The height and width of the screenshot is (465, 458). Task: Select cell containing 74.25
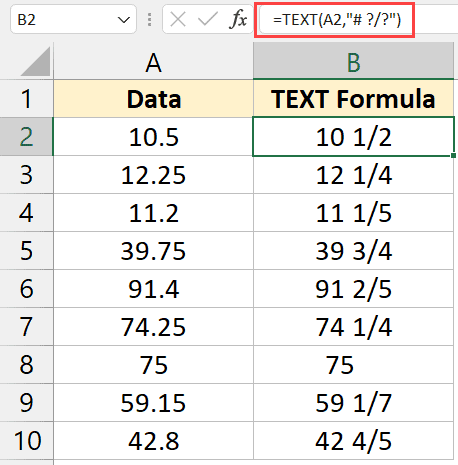(153, 327)
